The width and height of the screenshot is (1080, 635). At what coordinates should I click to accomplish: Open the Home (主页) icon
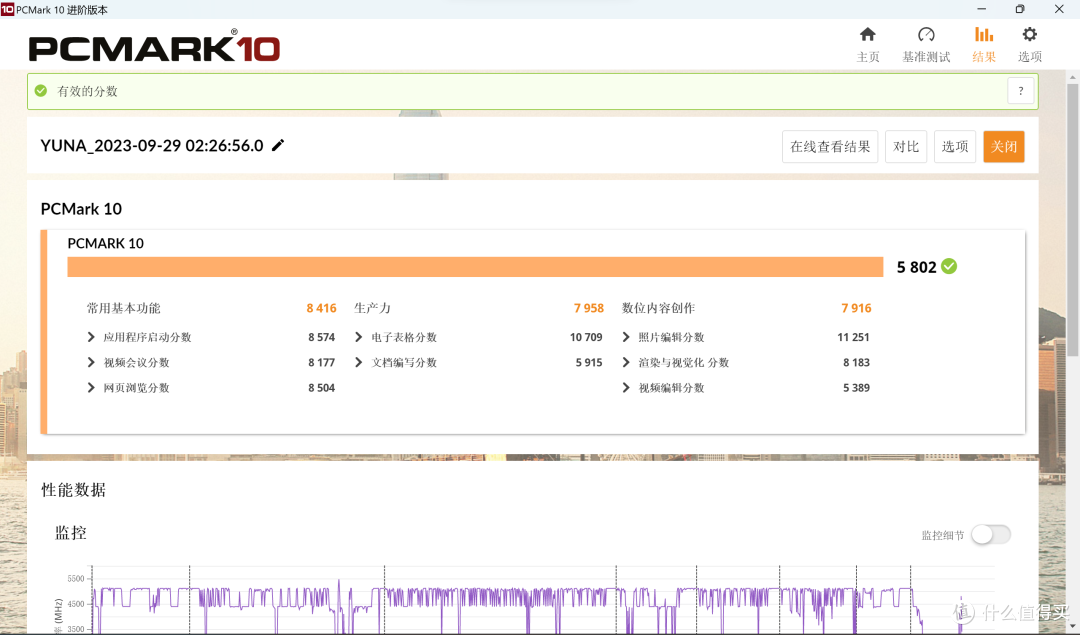point(867,34)
